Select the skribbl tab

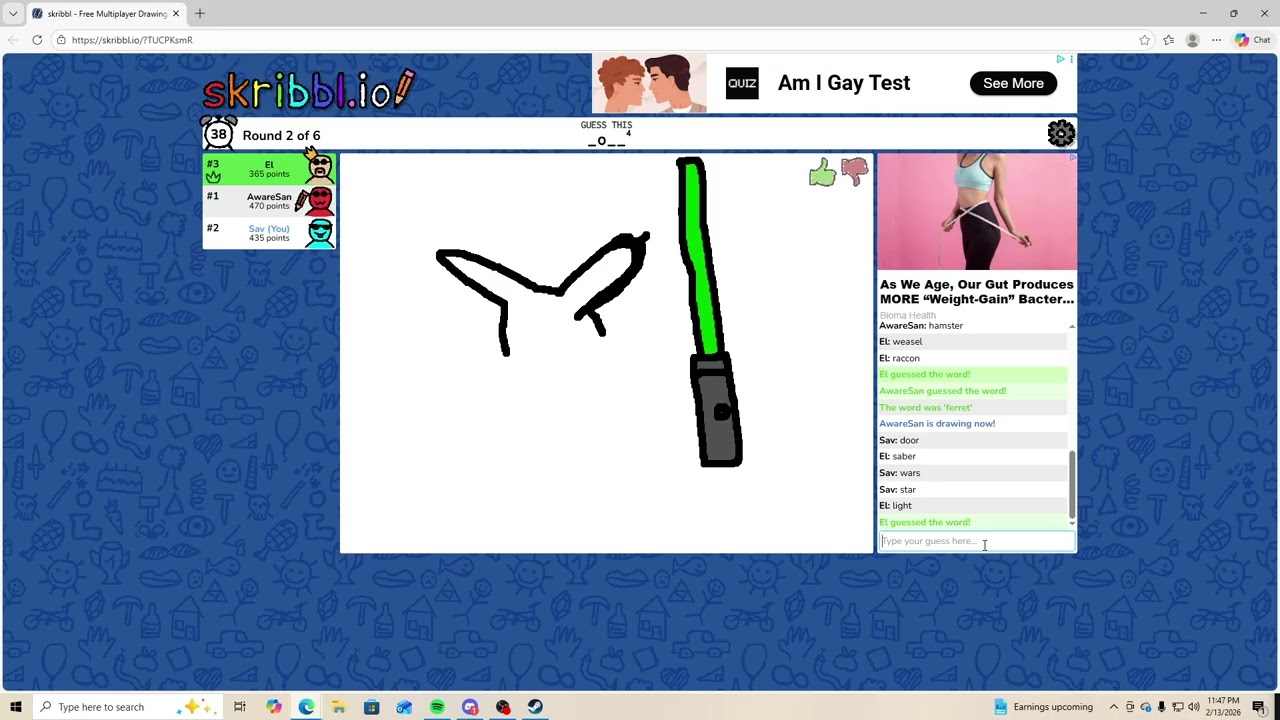[105, 14]
